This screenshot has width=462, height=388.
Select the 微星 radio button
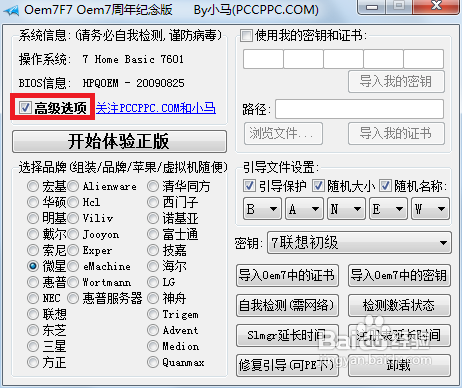(33, 266)
